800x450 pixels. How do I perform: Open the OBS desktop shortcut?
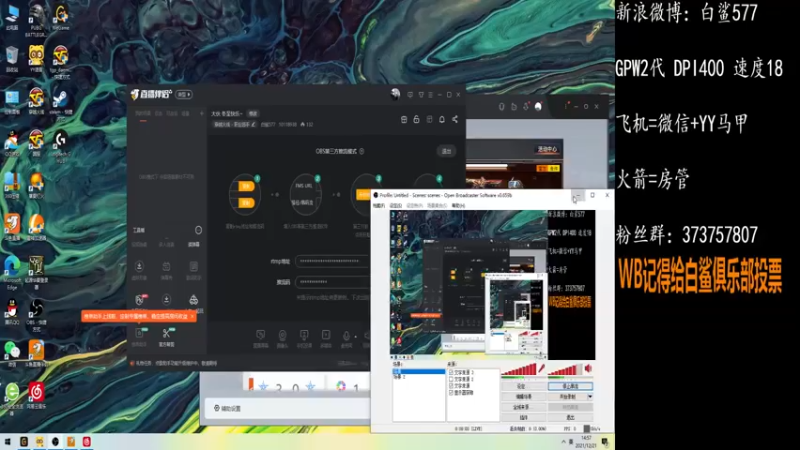[x=36, y=315]
